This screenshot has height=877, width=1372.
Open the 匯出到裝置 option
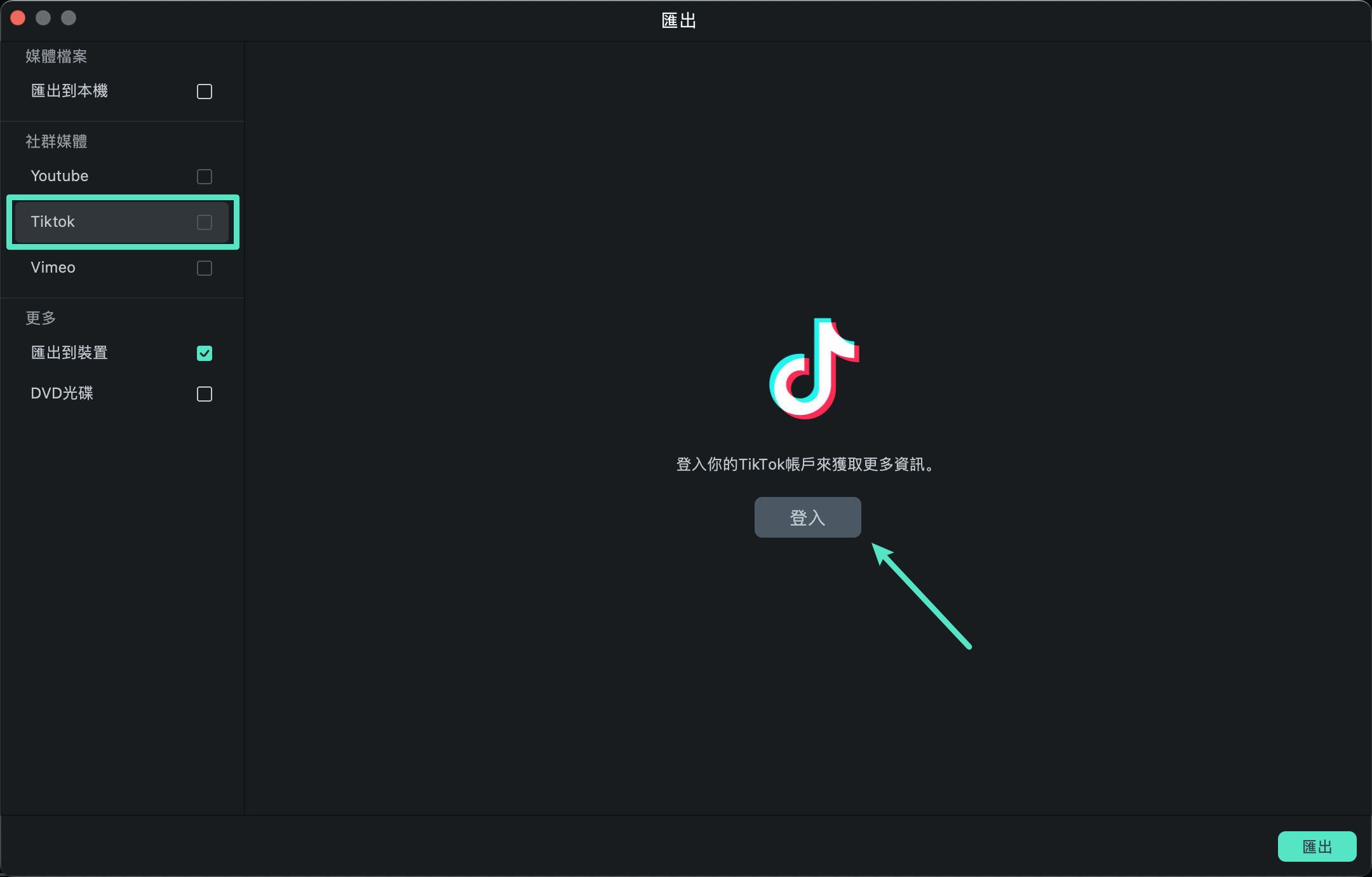(69, 353)
